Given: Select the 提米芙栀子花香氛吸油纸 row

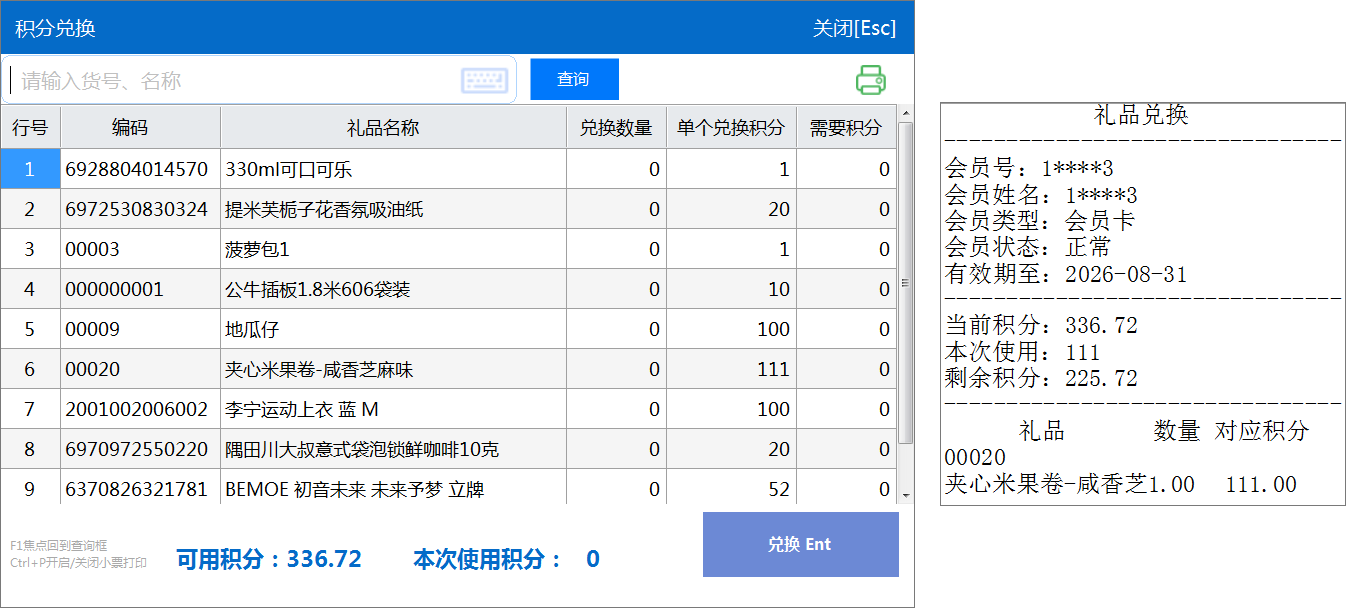Looking at the screenshot, I should click(x=392, y=210).
